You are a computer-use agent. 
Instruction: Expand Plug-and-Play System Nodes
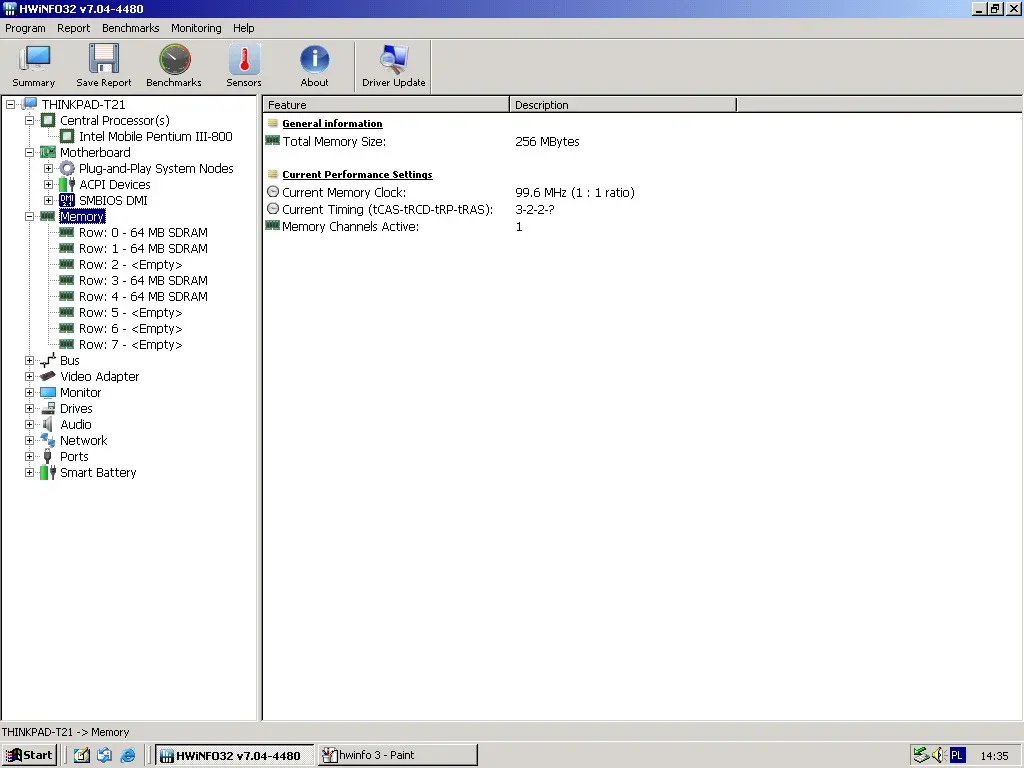[48, 168]
